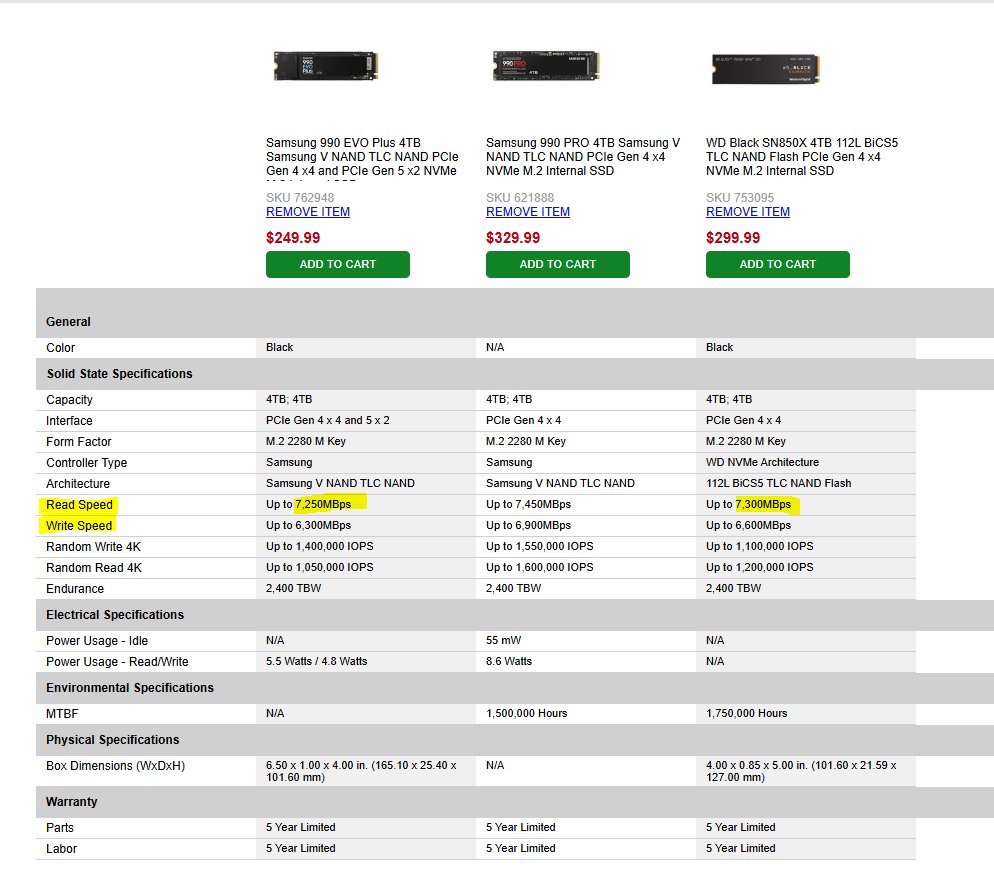Click the highlighted 7,250MBps read speed value
994x871 pixels.
tap(323, 504)
